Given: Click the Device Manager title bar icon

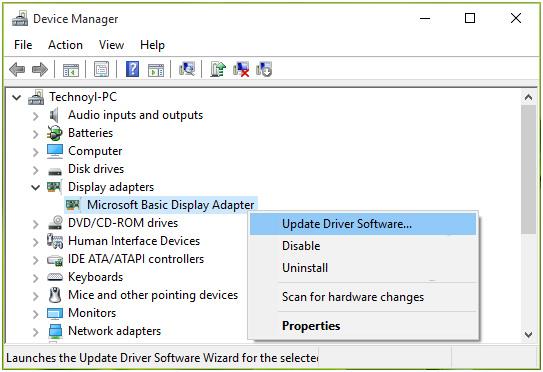Looking at the screenshot, I should [20, 19].
